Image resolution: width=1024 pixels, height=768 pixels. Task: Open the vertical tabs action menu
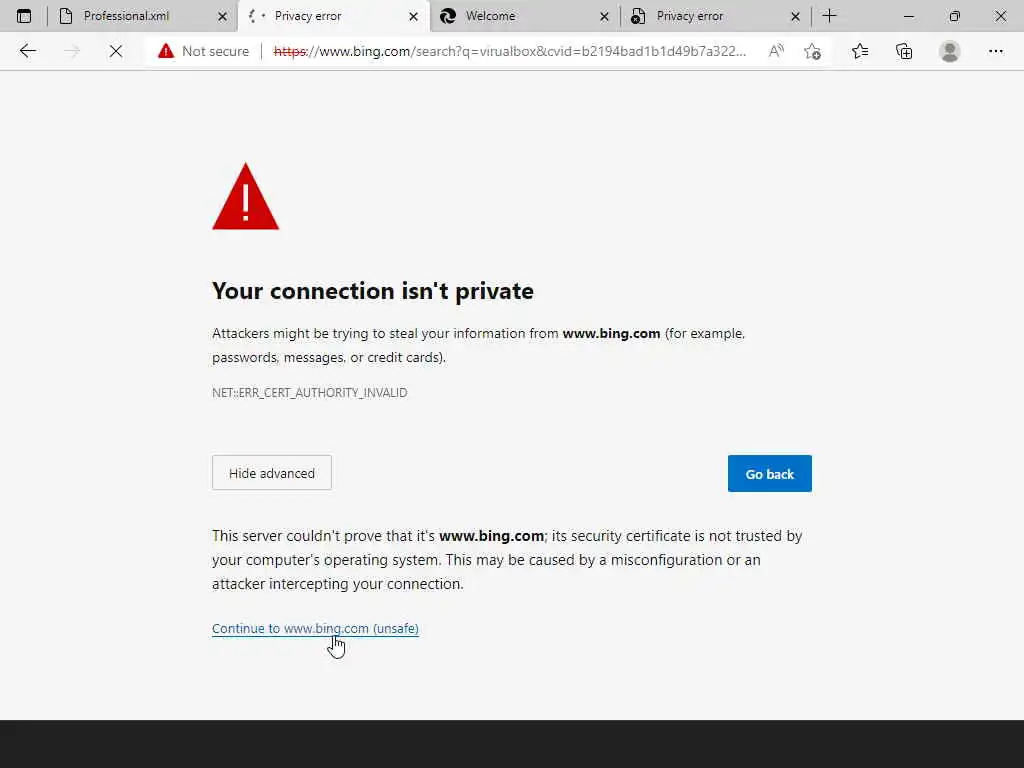(24, 16)
